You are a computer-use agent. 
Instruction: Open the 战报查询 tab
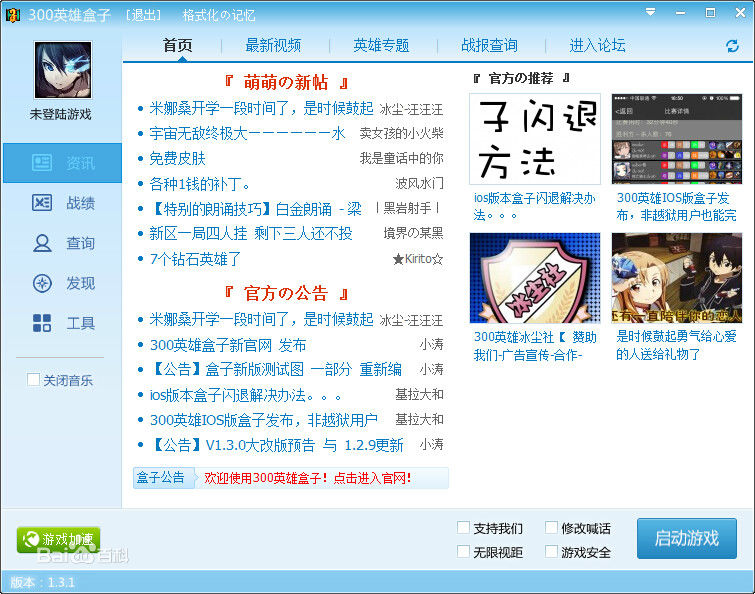(489, 45)
